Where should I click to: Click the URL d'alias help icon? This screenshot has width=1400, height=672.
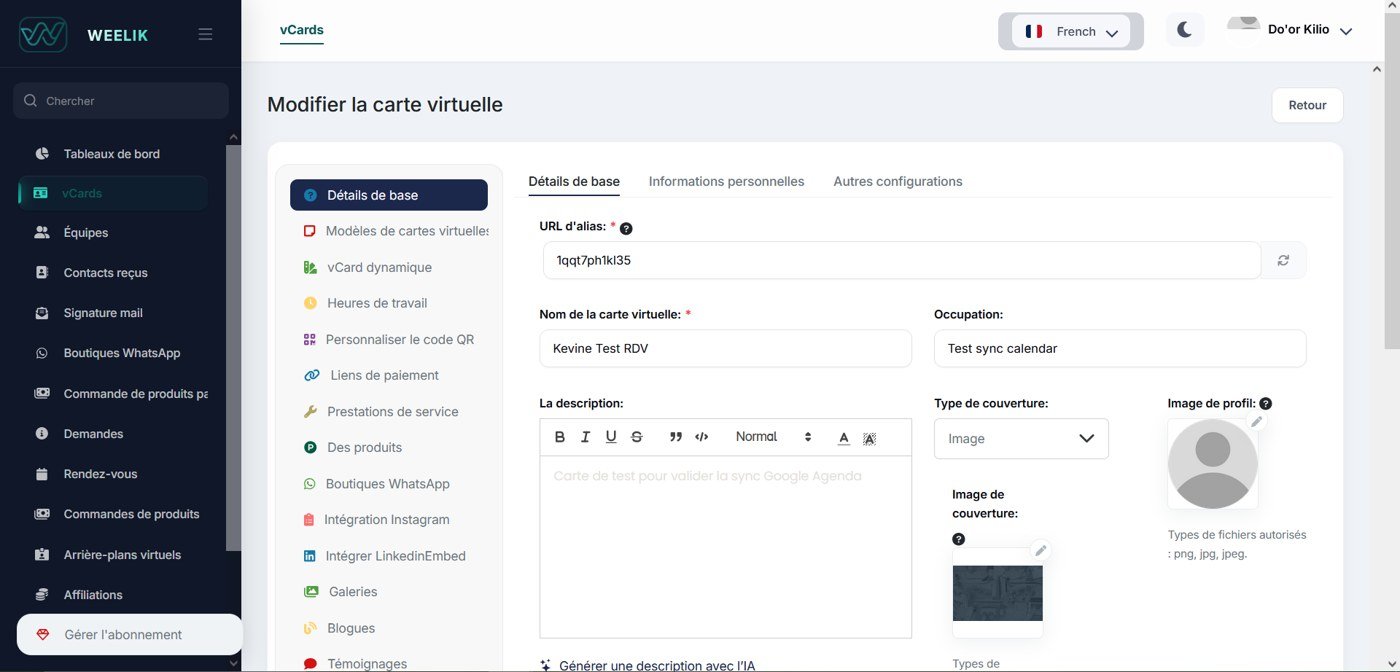(626, 228)
